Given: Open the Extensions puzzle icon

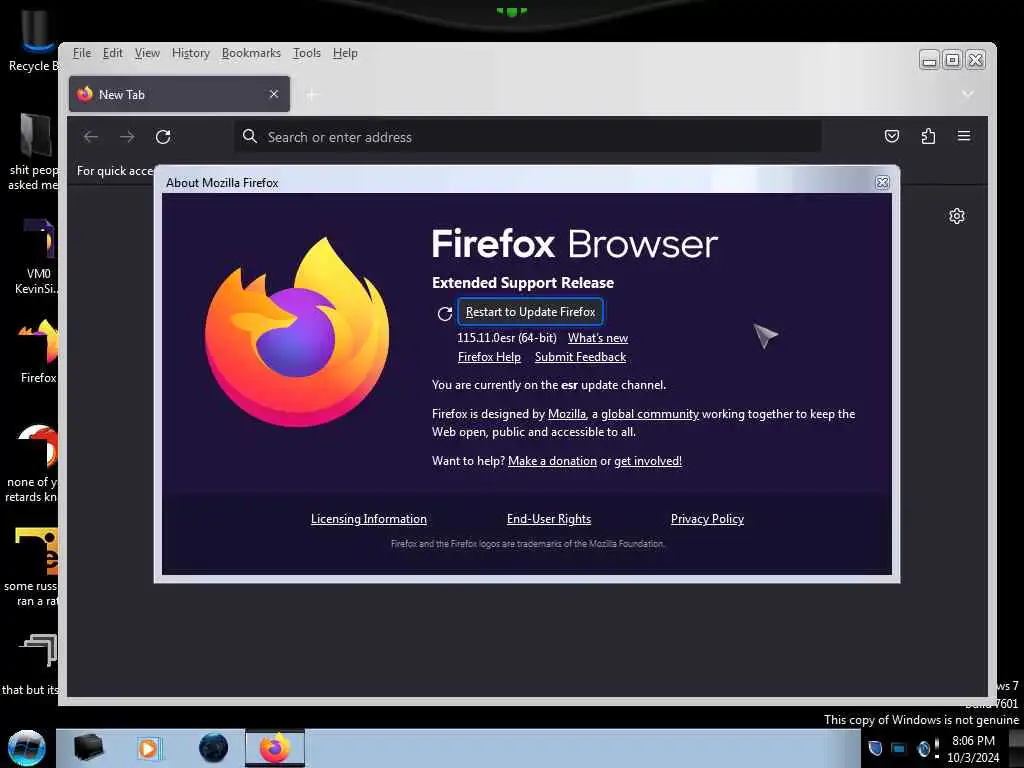Looking at the screenshot, I should pyautogui.click(x=928, y=136).
